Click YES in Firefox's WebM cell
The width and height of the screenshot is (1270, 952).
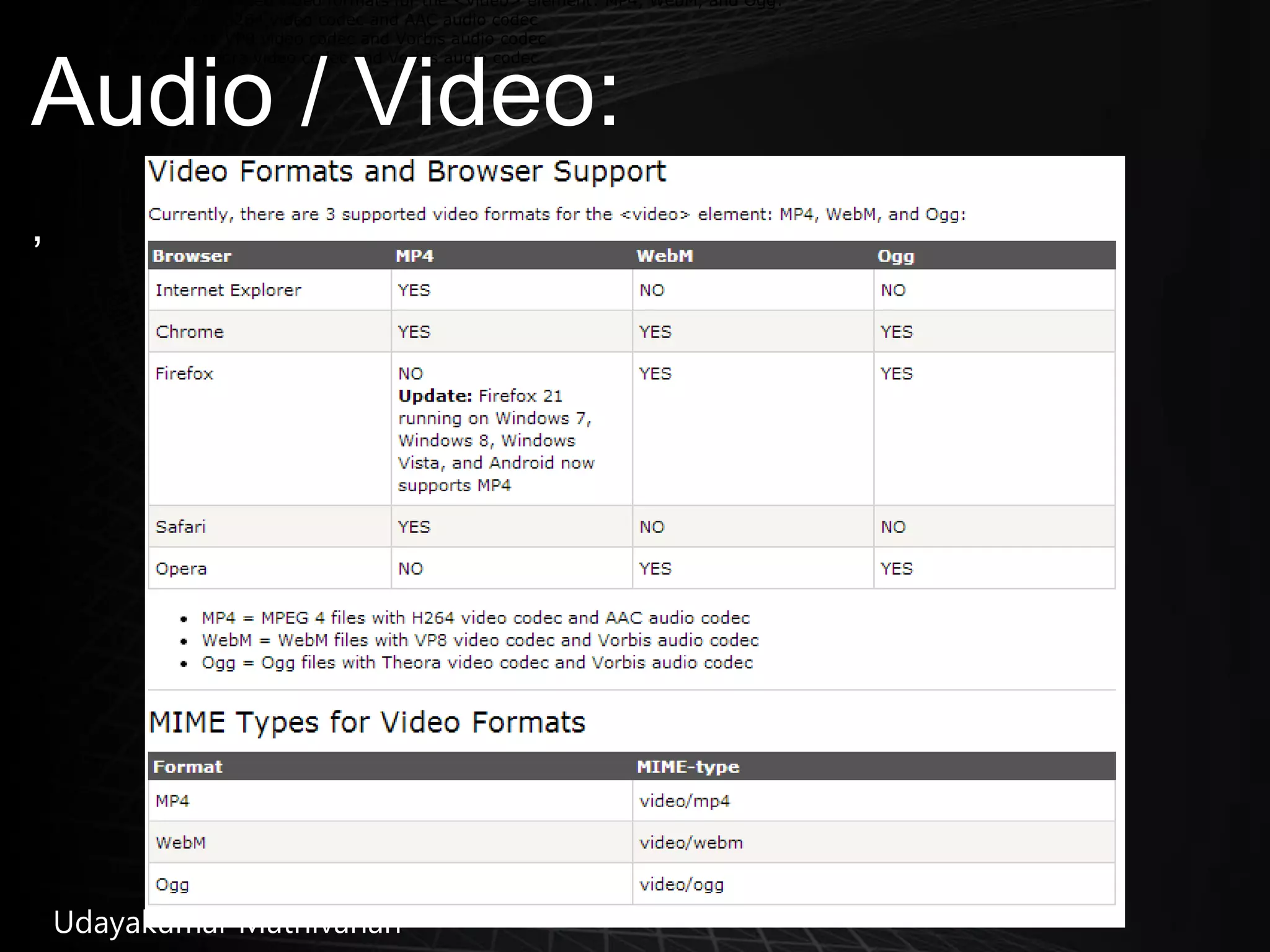[x=655, y=373]
